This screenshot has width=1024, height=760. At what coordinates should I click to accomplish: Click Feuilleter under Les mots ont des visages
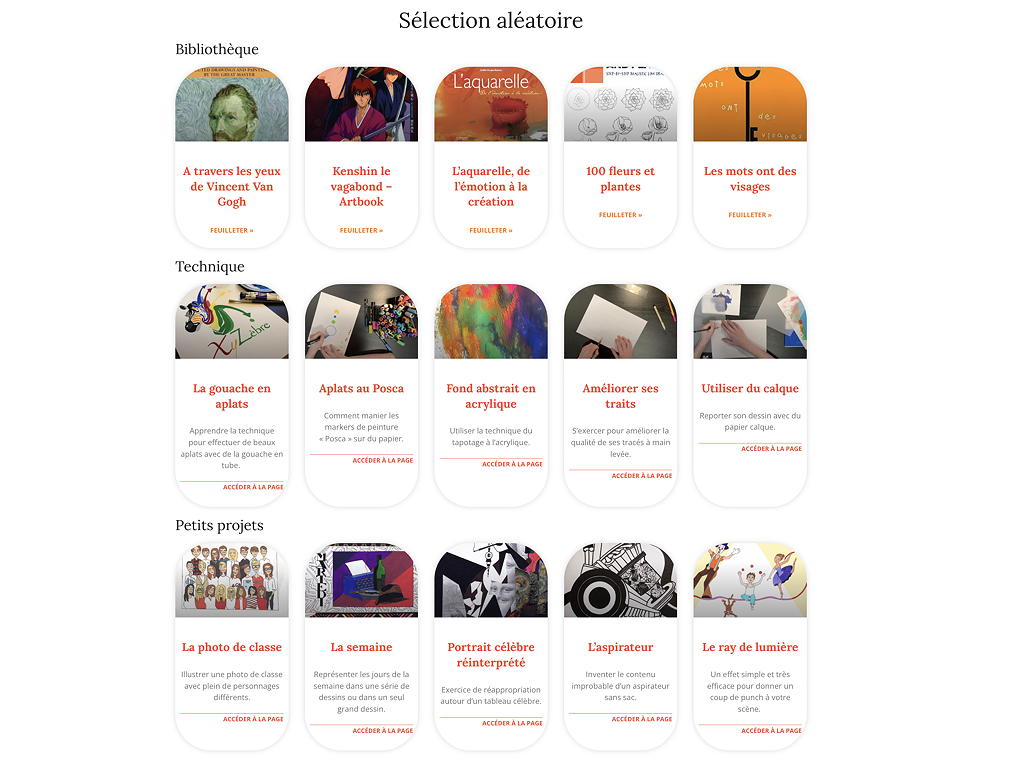(750, 215)
